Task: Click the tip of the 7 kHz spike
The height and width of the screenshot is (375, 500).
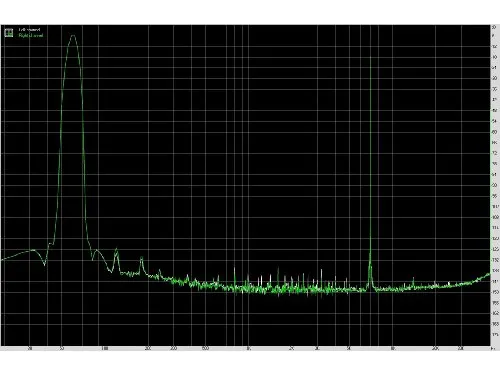Action: tap(370, 57)
